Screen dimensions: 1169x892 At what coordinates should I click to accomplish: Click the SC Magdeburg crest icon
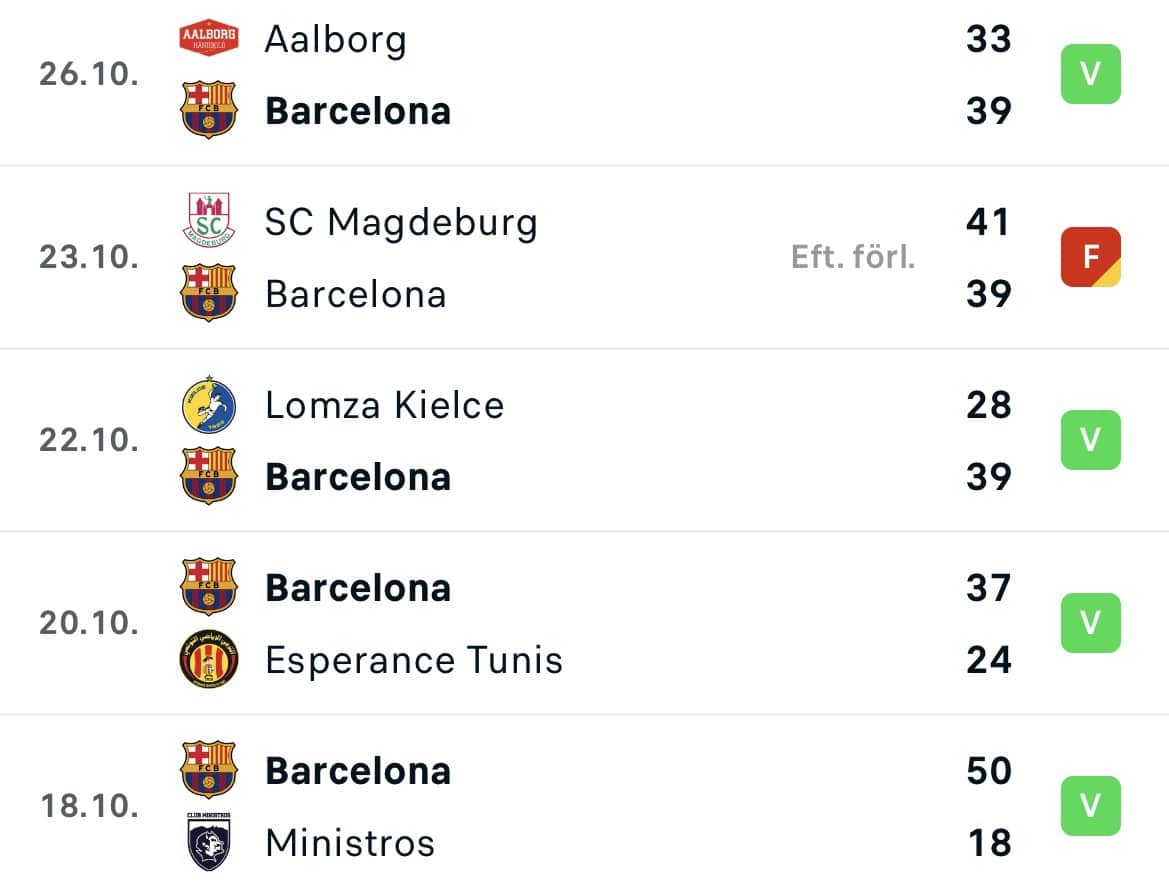[209, 220]
